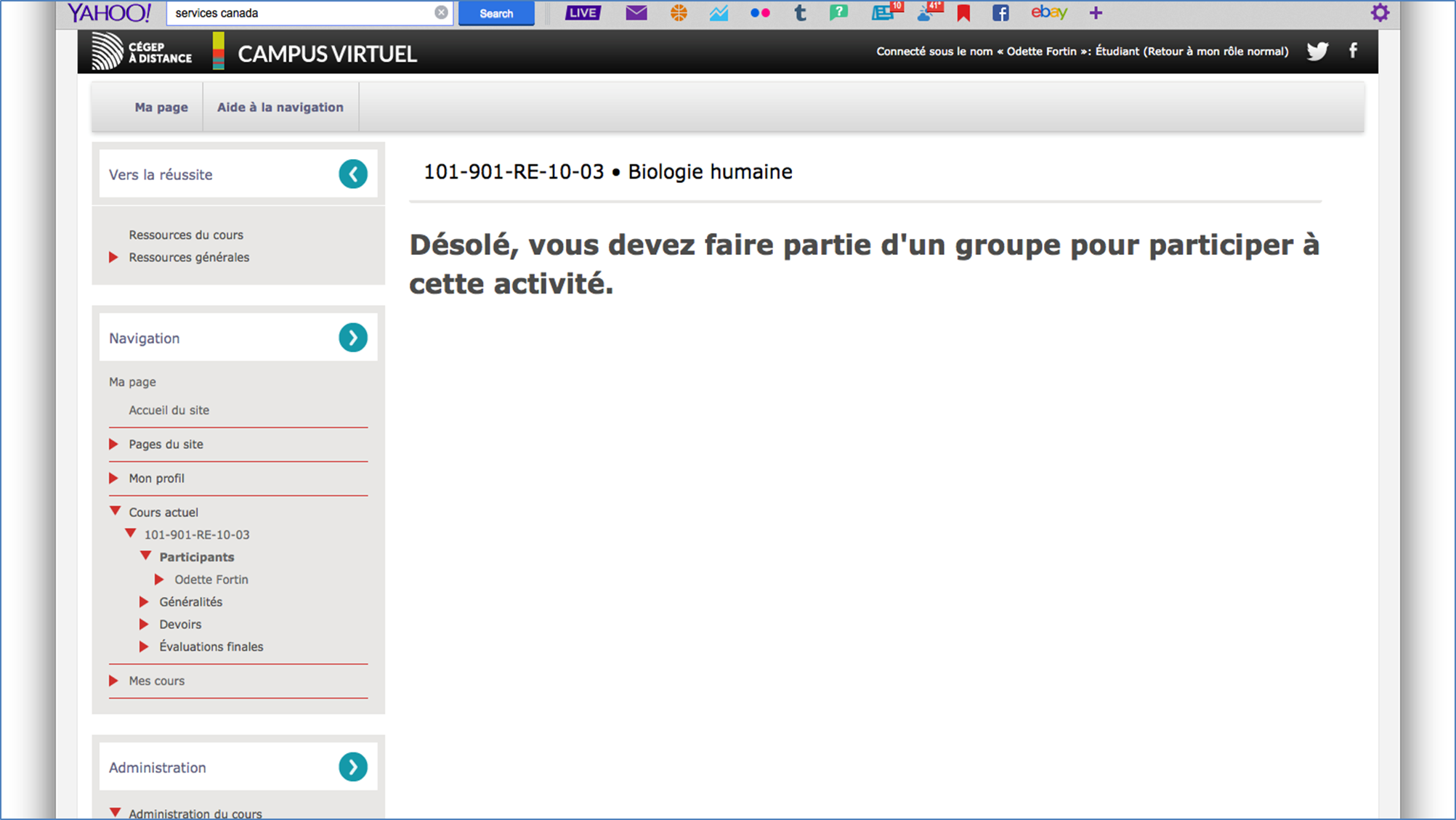Expand the Pages du site node
Viewport: 1456px width, 820px height.
(x=113, y=444)
